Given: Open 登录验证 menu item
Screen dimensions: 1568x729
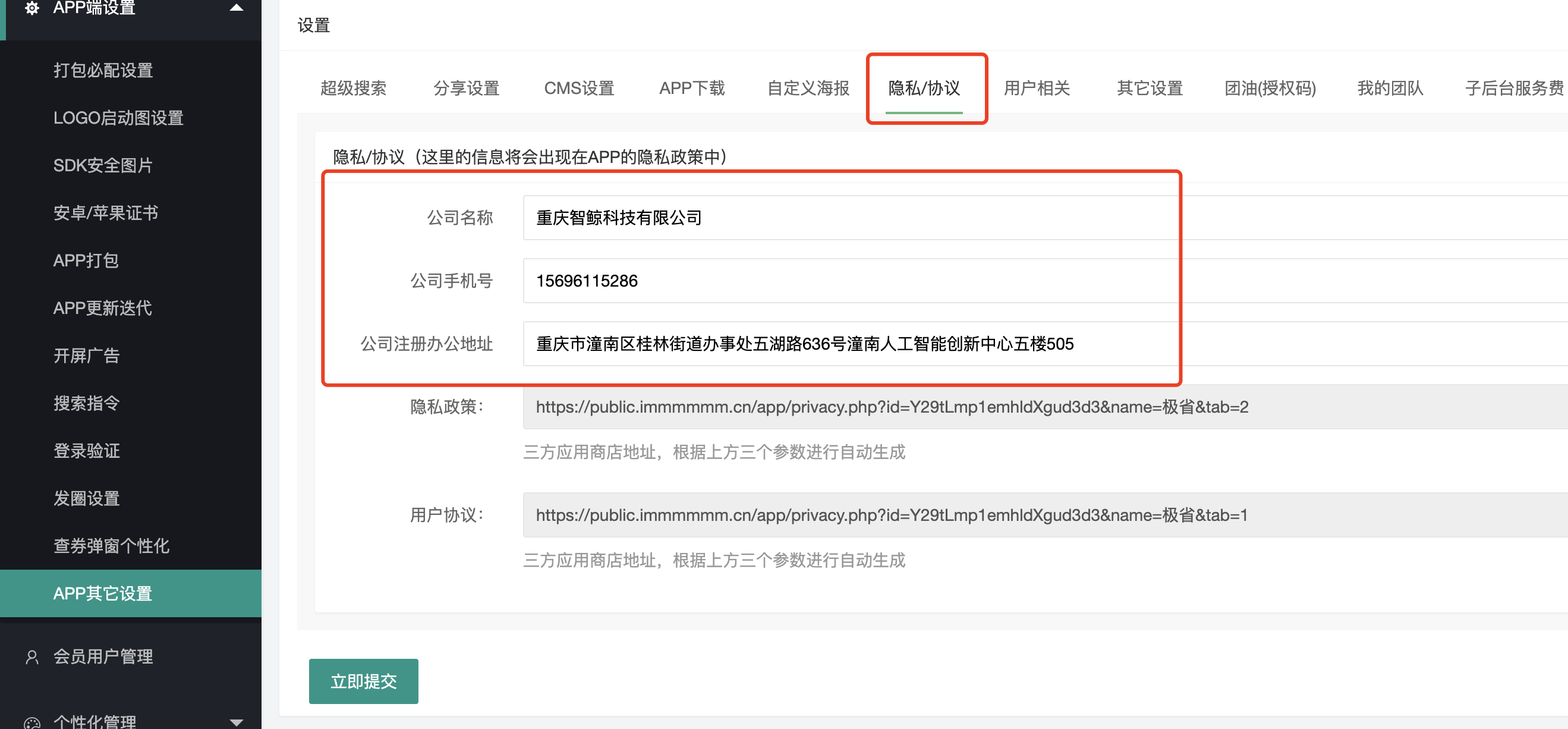Looking at the screenshot, I should click(x=86, y=451).
